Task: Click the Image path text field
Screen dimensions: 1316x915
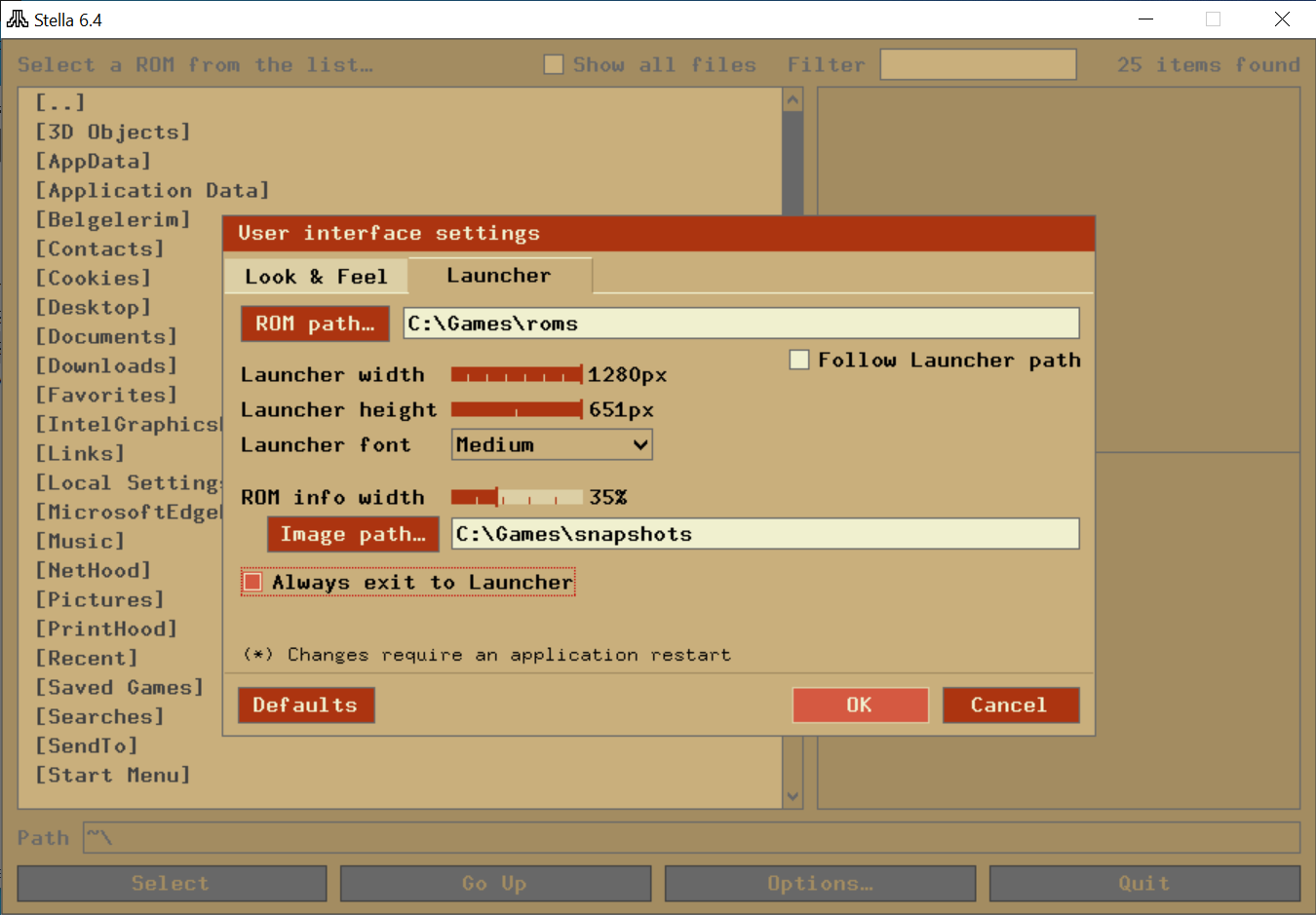Action: point(765,534)
